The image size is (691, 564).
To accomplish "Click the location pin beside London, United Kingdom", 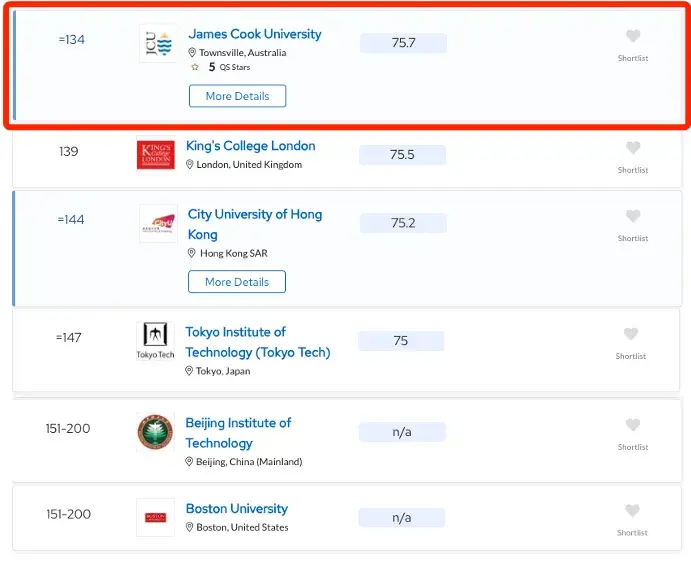I will coord(189,164).
